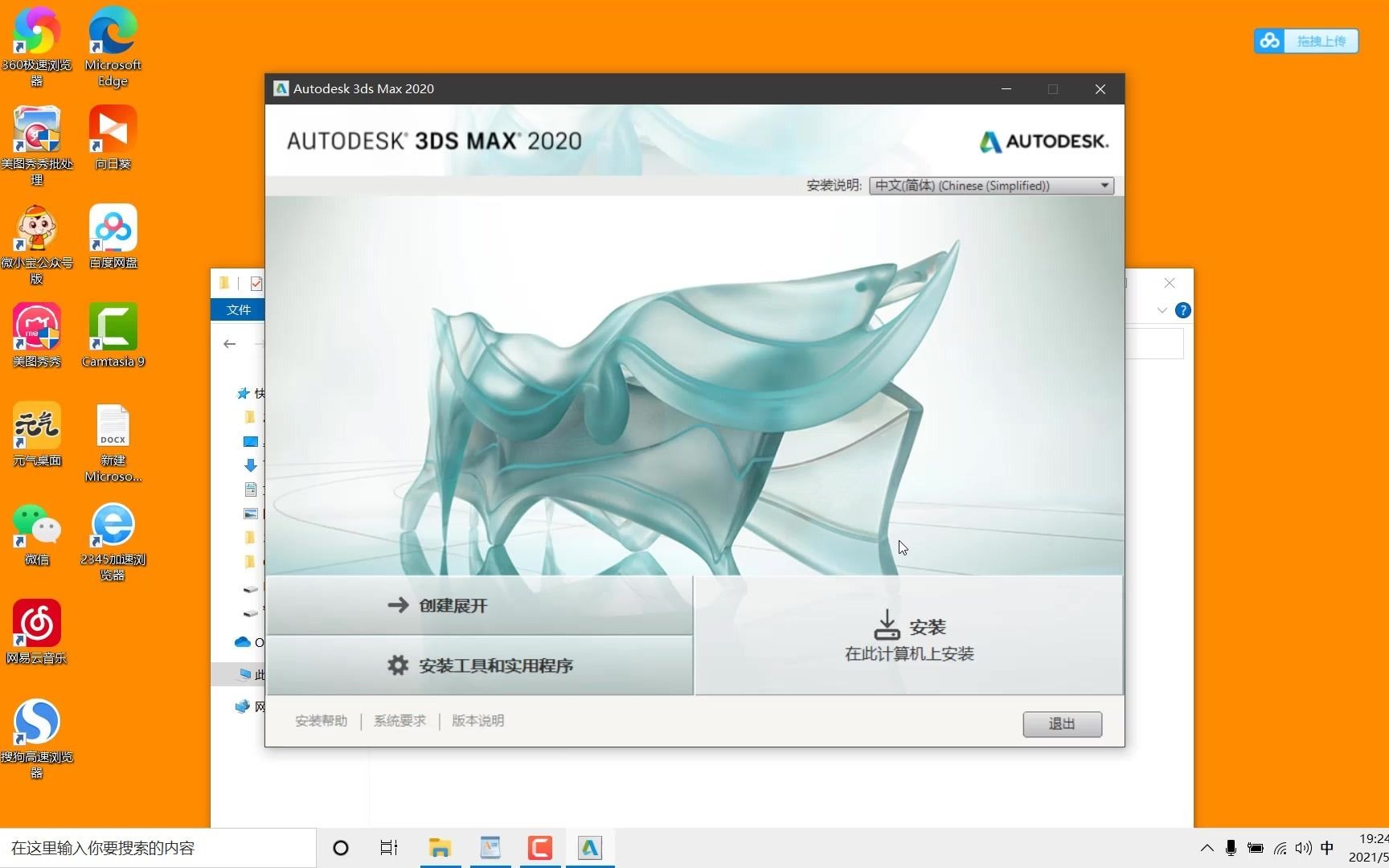This screenshot has height=868, width=1389.
Task: Open the Microsoft Edge desktop shortcut
Action: (x=113, y=47)
